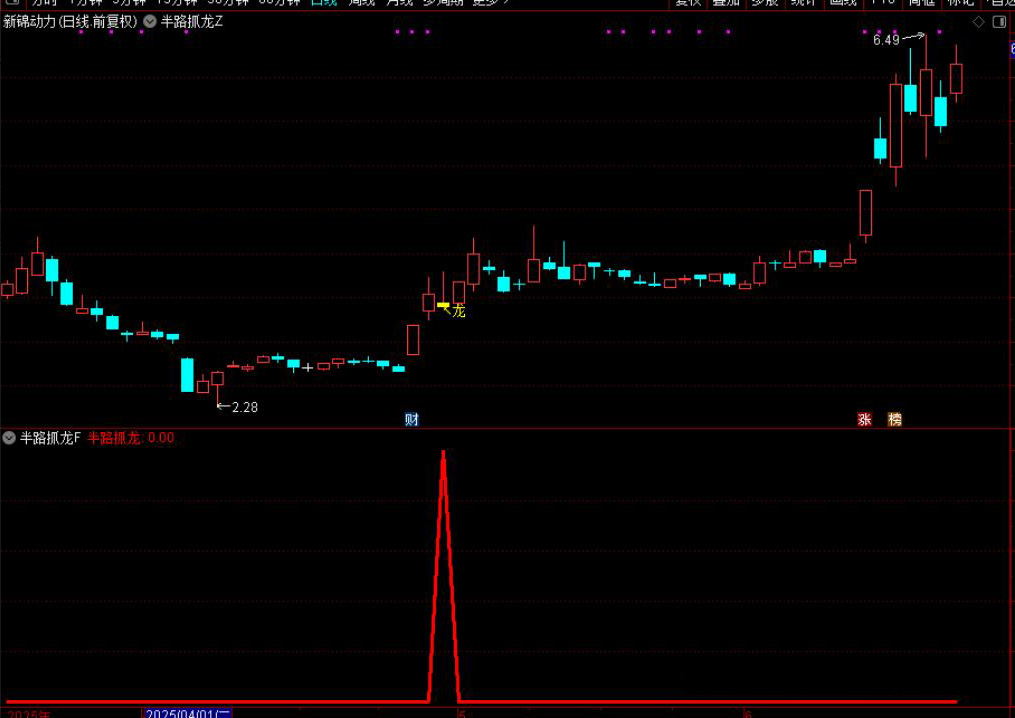The image size is (1015, 718).
Task: Switch to the 周线 weekly period tab
Action: tap(361, 3)
